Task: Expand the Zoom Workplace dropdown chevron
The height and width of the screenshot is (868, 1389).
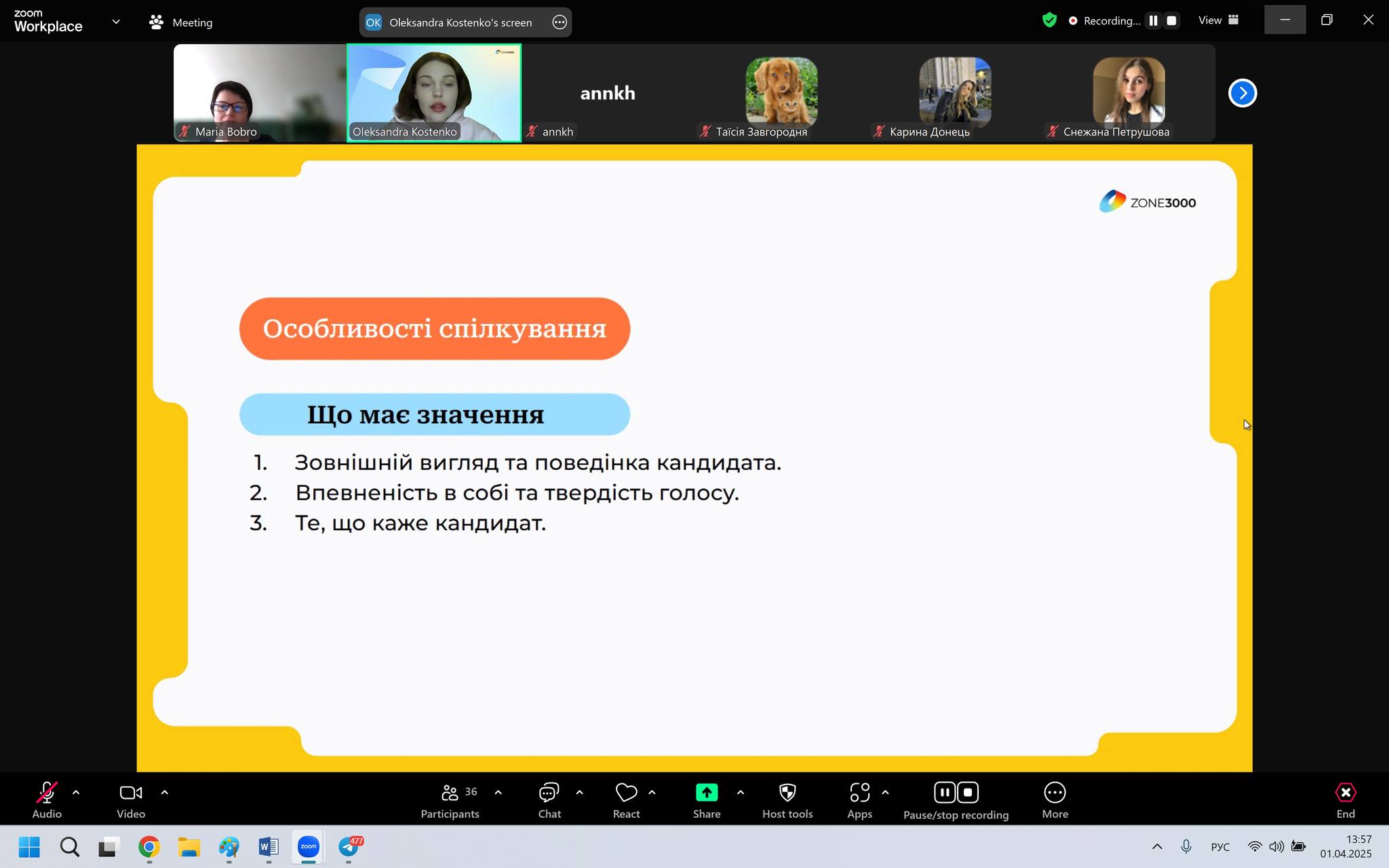Action: point(116,22)
